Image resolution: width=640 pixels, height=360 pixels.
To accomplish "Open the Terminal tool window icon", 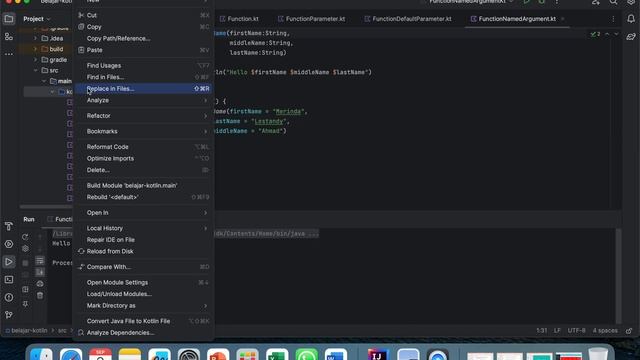I will (x=9, y=280).
